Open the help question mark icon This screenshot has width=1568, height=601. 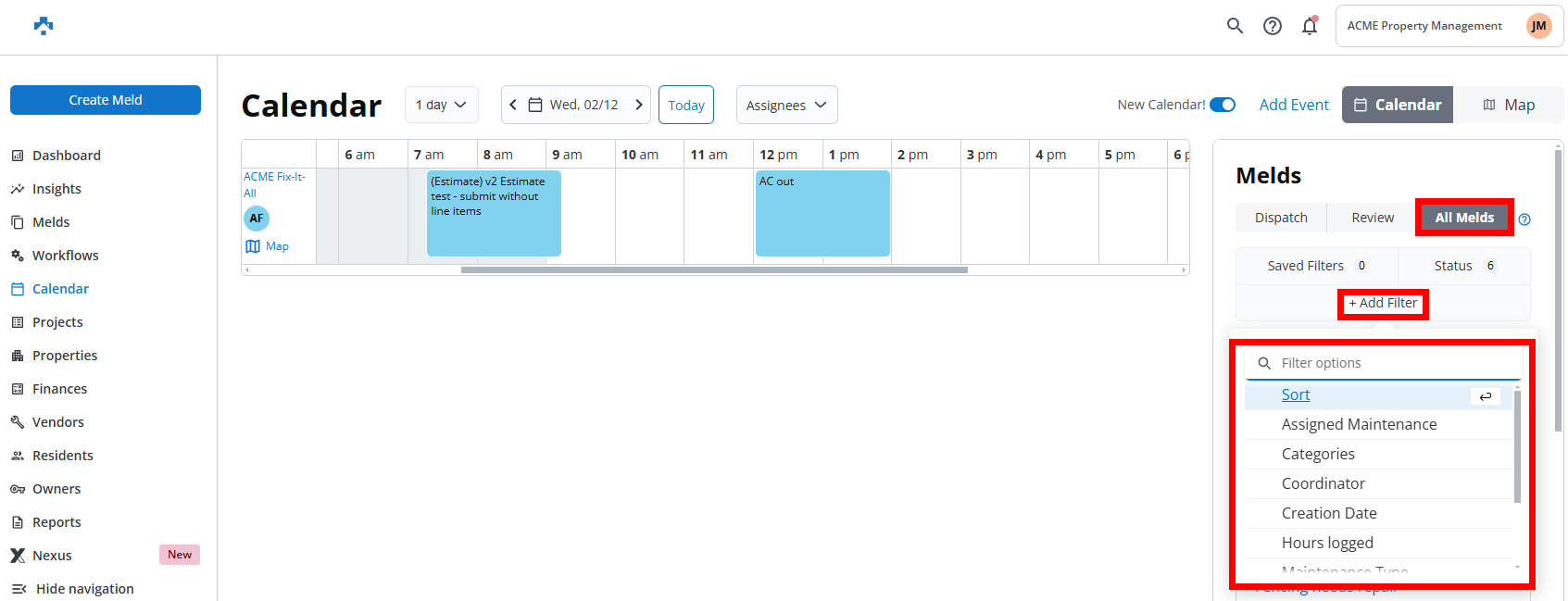click(x=1273, y=26)
